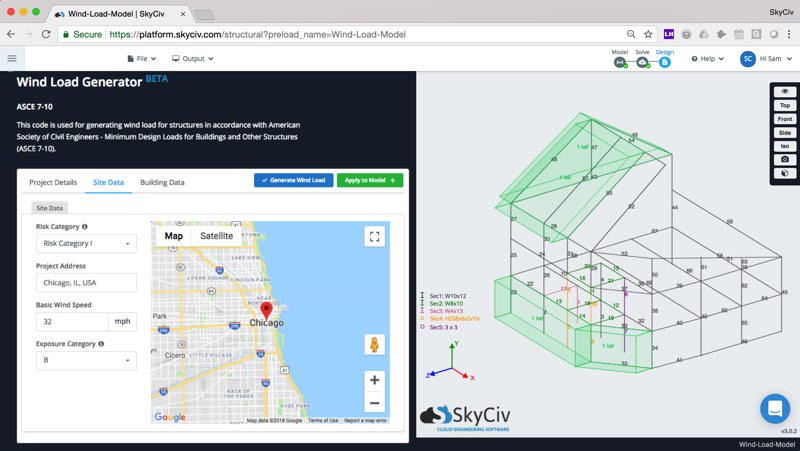Switch map to Map view
The width and height of the screenshot is (800, 451).
(x=173, y=236)
